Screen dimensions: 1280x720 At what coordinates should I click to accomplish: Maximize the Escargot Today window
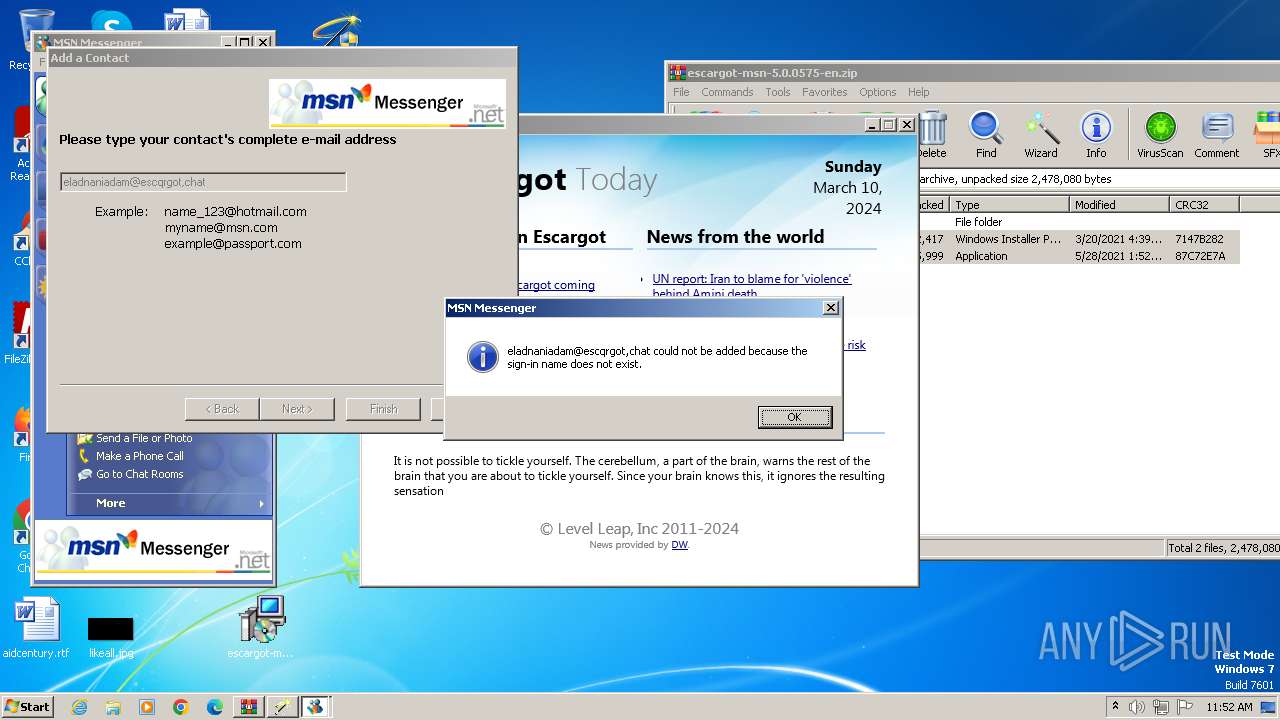tap(889, 125)
